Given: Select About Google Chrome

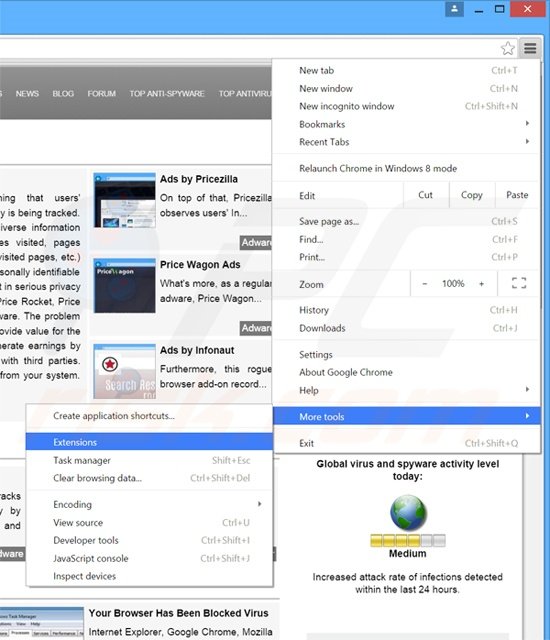Looking at the screenshot, I should pos(406,372).
